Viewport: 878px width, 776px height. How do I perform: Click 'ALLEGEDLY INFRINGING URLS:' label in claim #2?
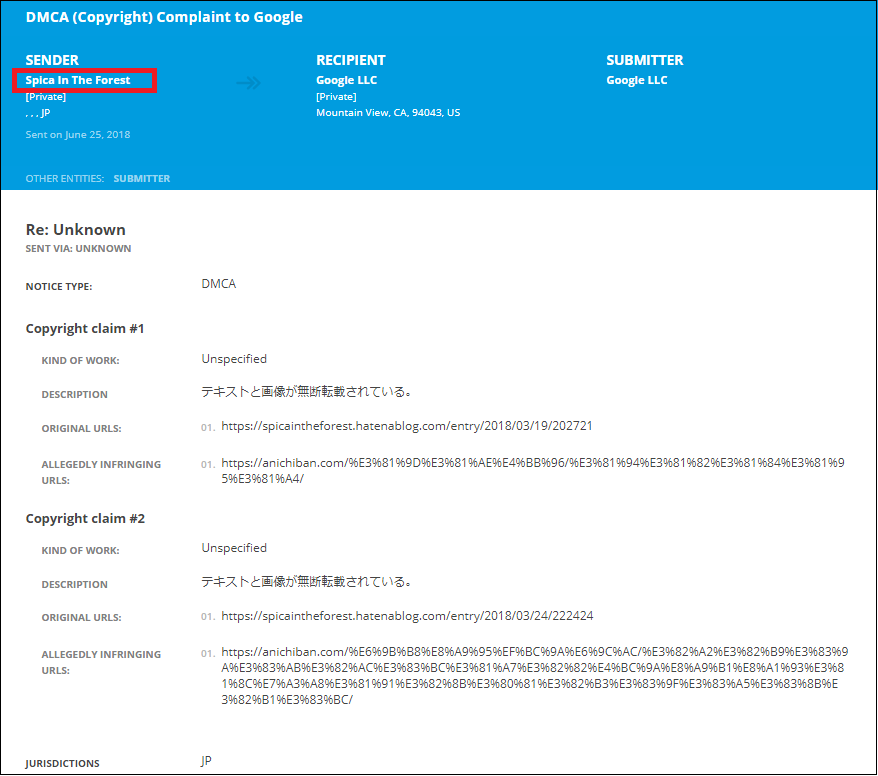[x=101, y=662]
